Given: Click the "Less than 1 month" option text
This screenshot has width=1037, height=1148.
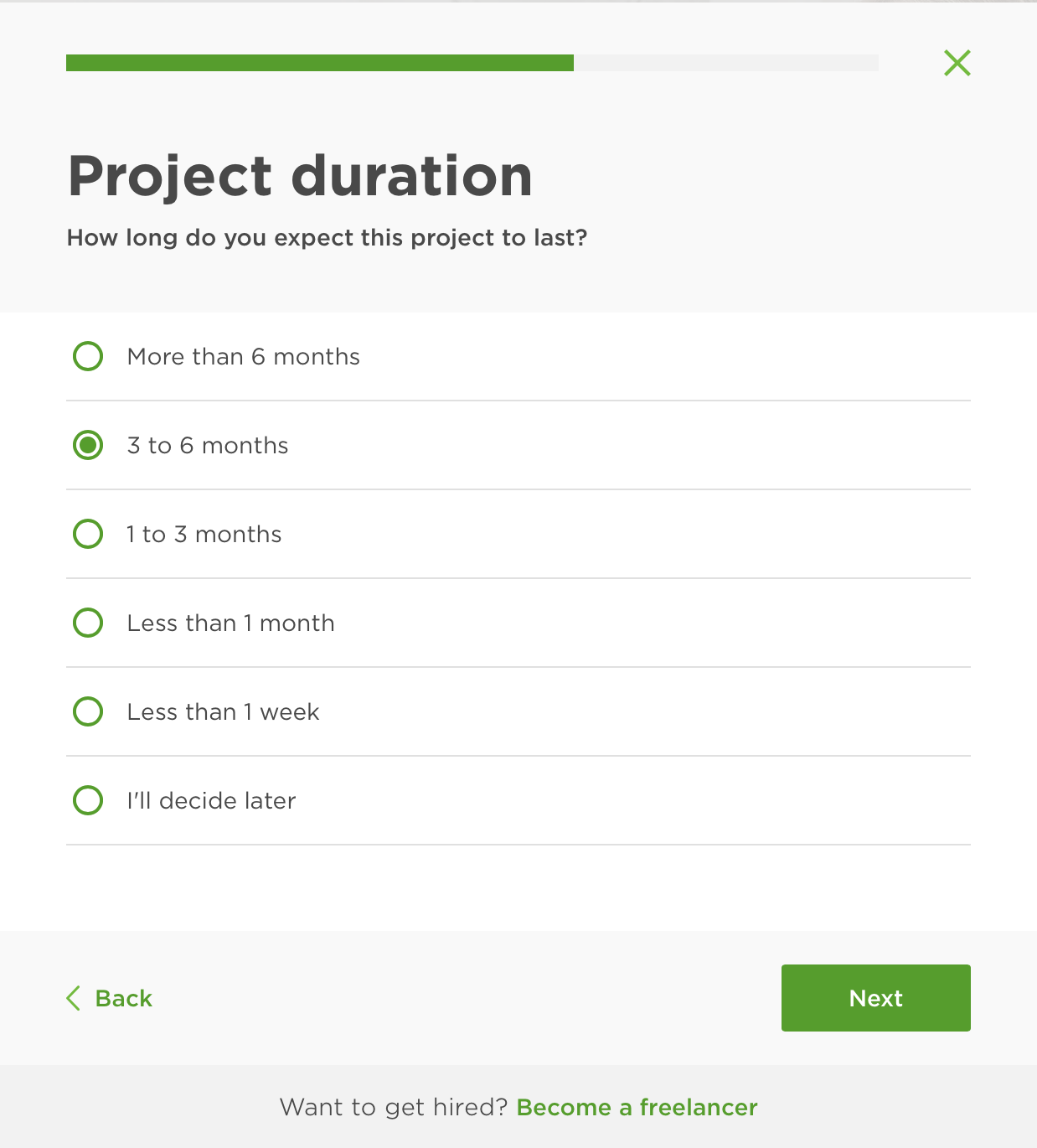Looking at the screenshot, I should [230, 623].
